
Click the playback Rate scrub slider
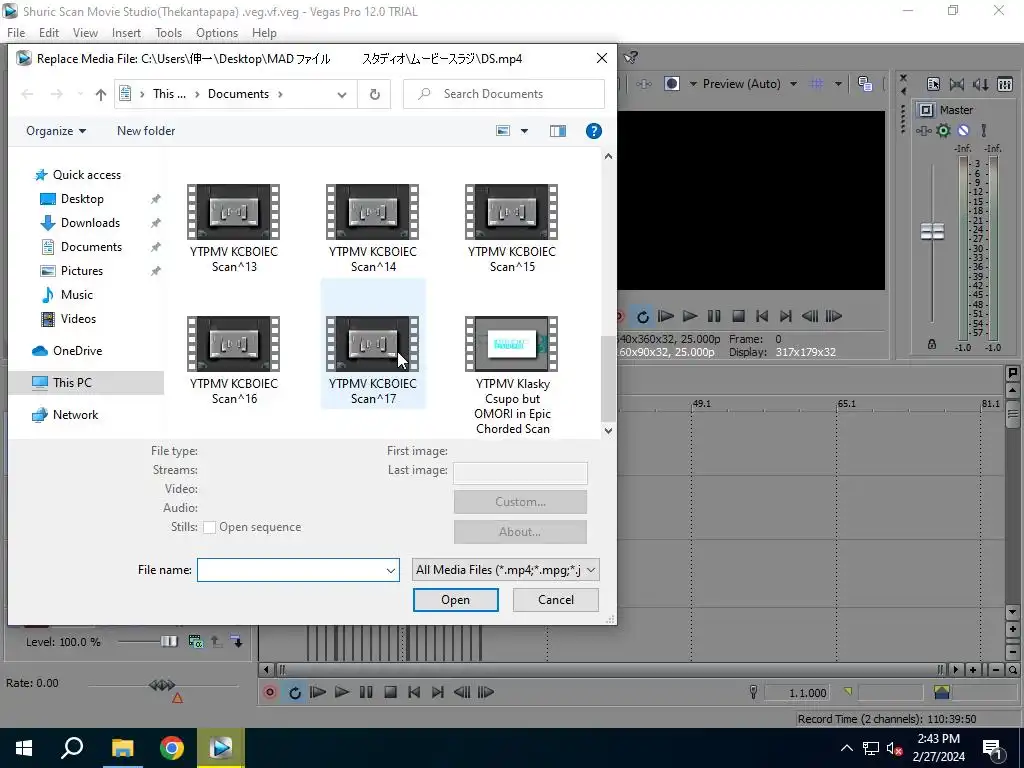click(162, 685)
